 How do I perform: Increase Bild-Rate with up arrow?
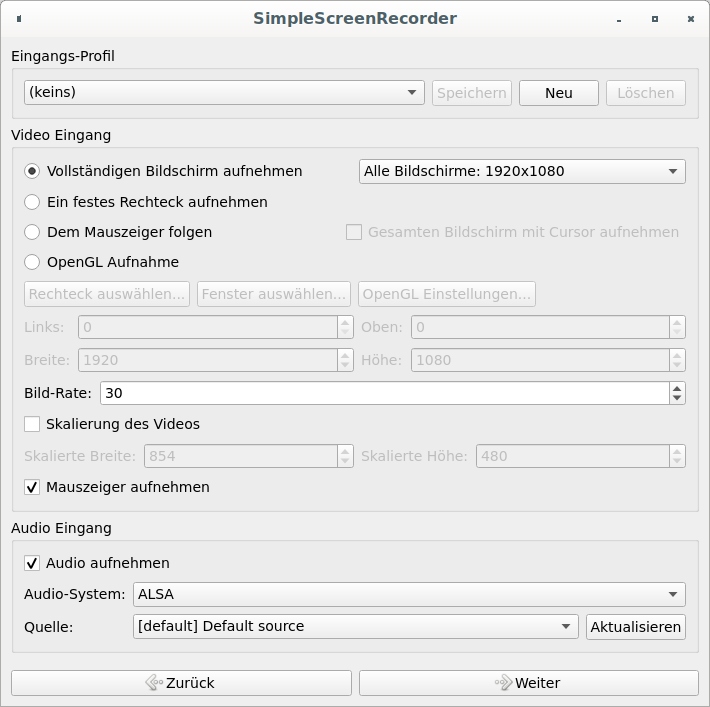click(677, 389)
